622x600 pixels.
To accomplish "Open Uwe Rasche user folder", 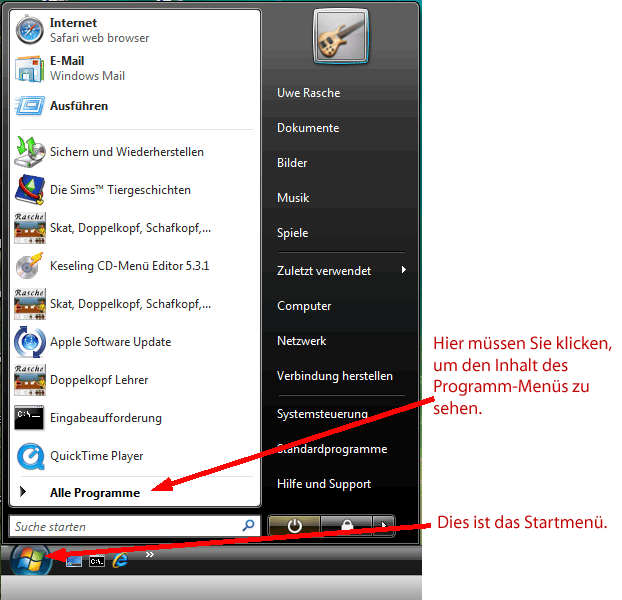I will [309, 93].
